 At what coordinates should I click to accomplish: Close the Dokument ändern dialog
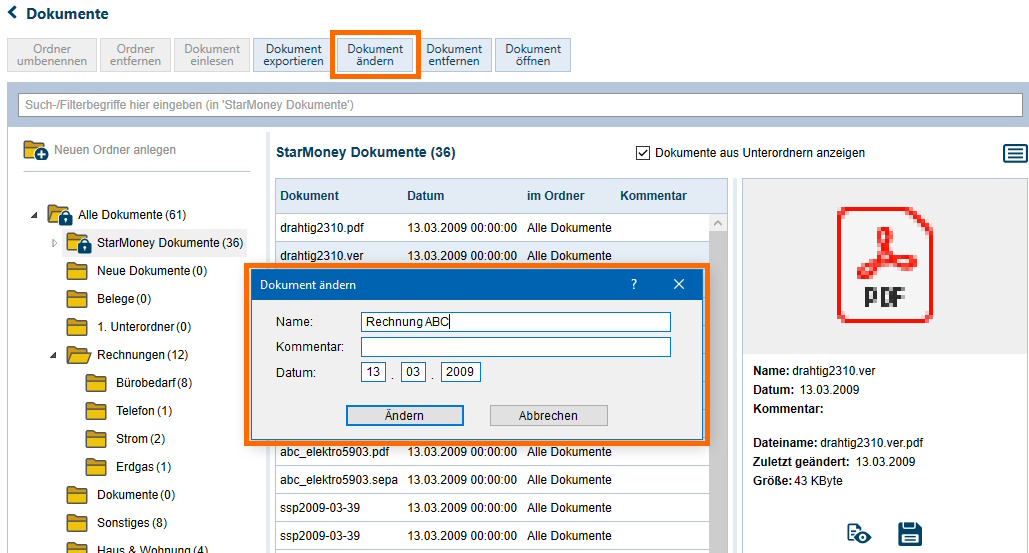pos(679,284)
